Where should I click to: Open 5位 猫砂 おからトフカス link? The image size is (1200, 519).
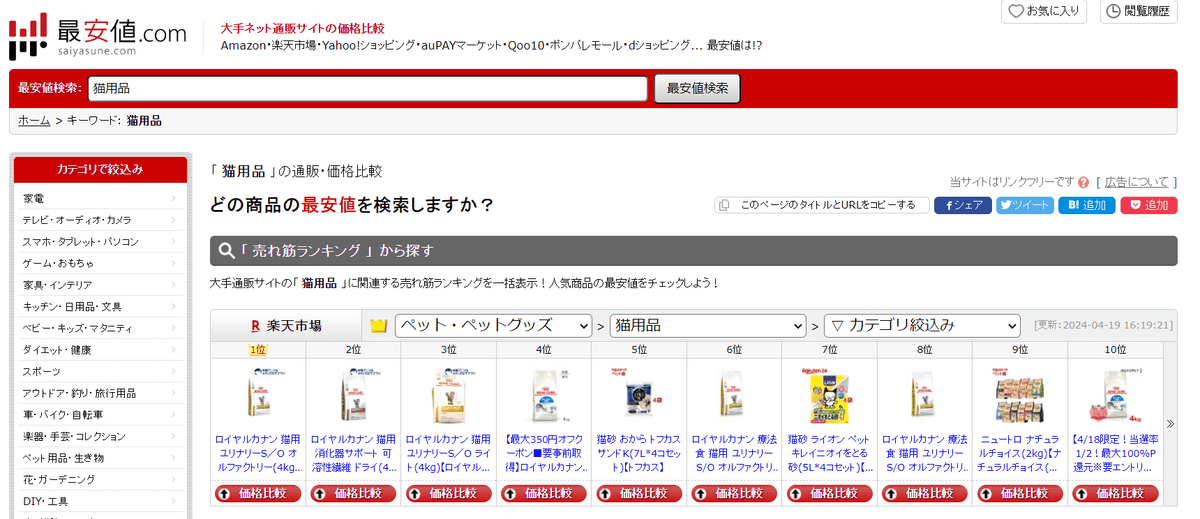coord(639,453)
